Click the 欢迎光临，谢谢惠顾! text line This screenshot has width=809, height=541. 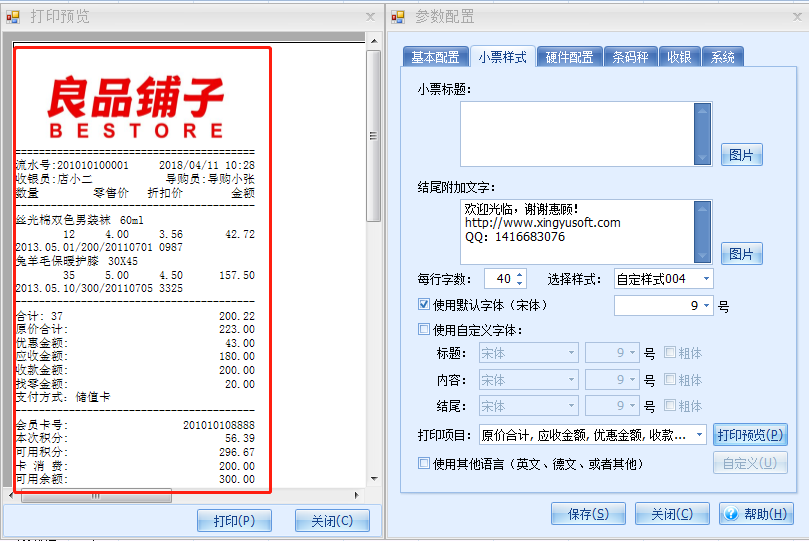(521, 209)
